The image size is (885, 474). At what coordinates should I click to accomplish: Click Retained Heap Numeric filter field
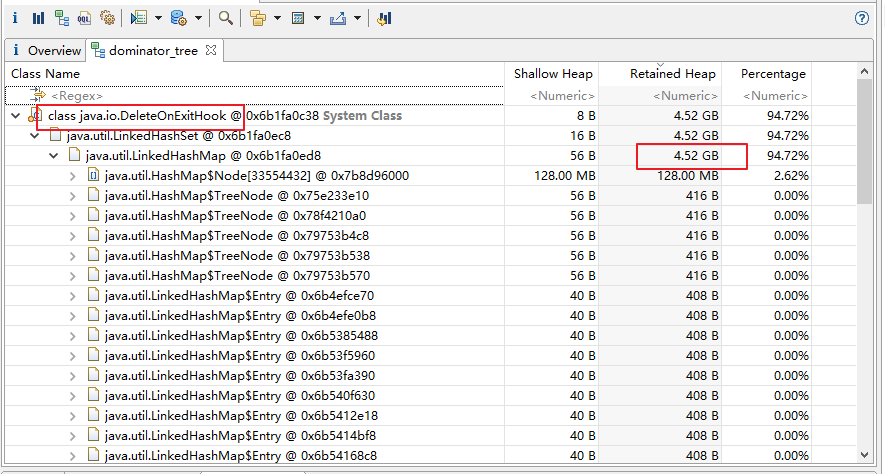(x=660, y=95)
